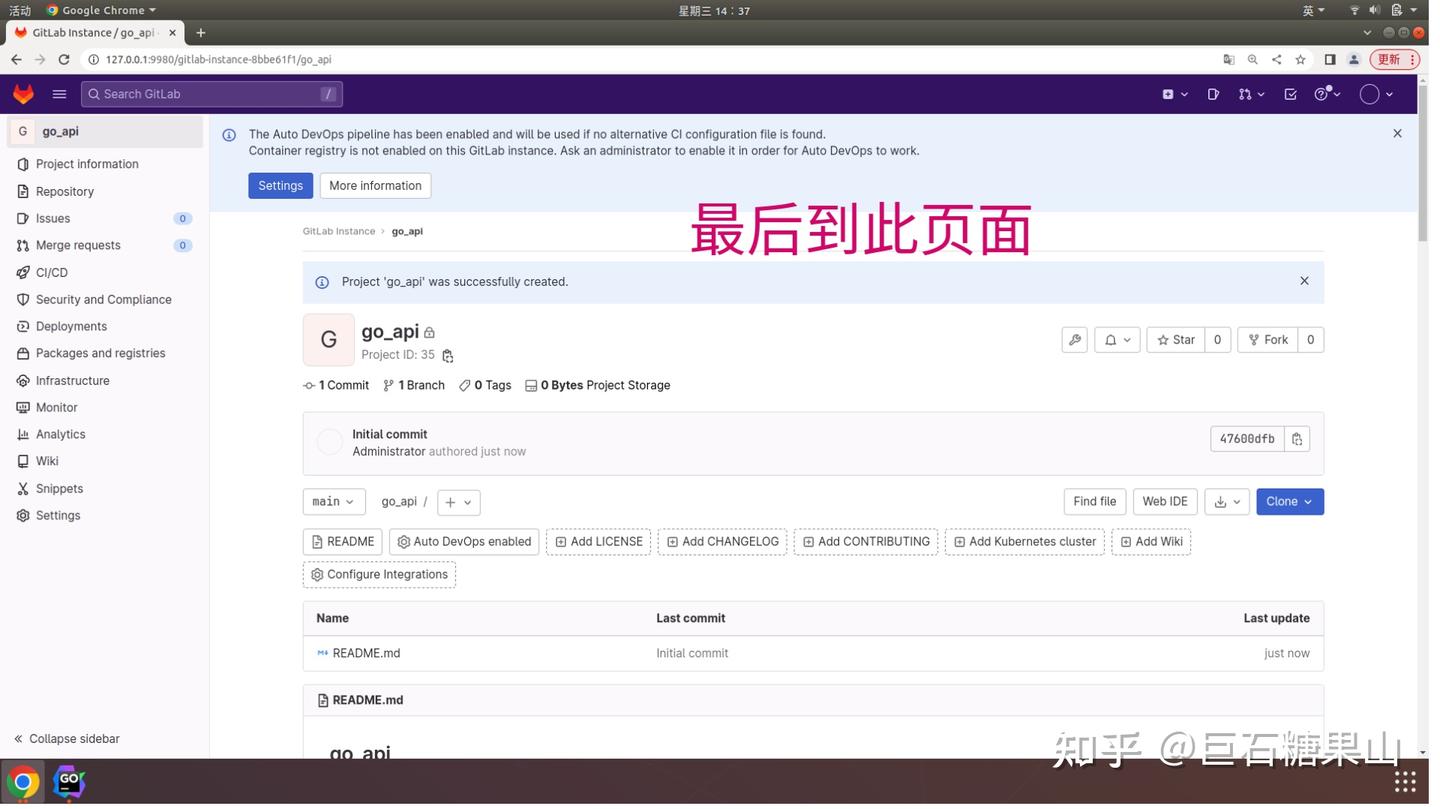Open the new browser tab button
Screen dimensions: 1440x809
click(x=201, y=33)
